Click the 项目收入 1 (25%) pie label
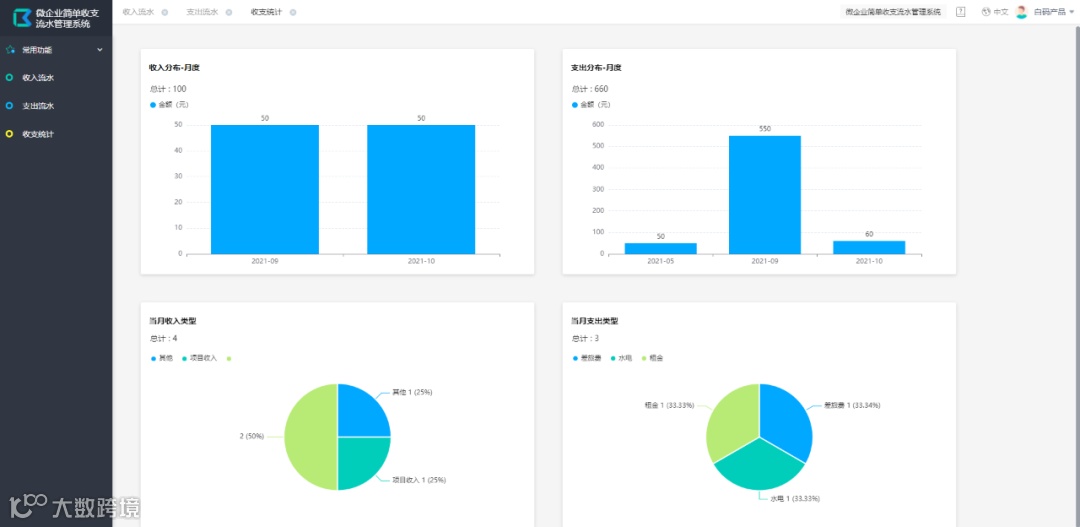Viewport: 1080px width, 527px height. (x=419, y=480)
